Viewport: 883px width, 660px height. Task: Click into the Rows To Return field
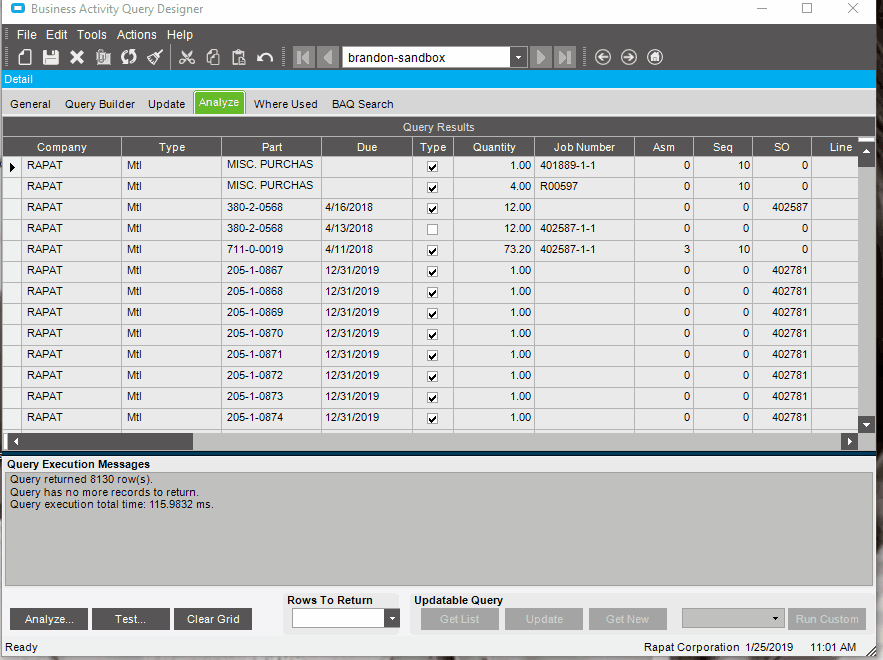point(338,618)
